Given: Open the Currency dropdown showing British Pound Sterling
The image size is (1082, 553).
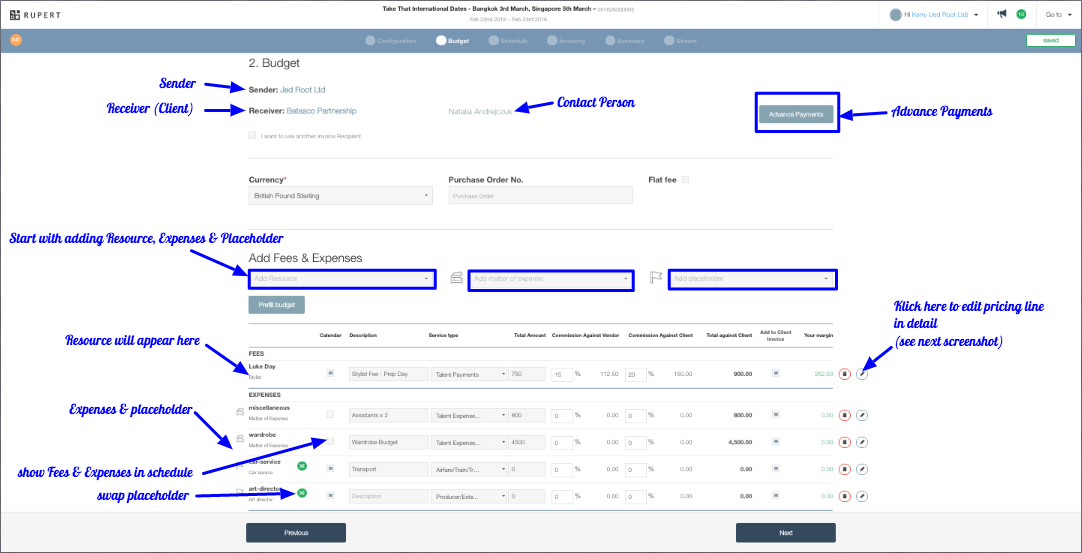Looking at the screenshot, I should 340,196.
